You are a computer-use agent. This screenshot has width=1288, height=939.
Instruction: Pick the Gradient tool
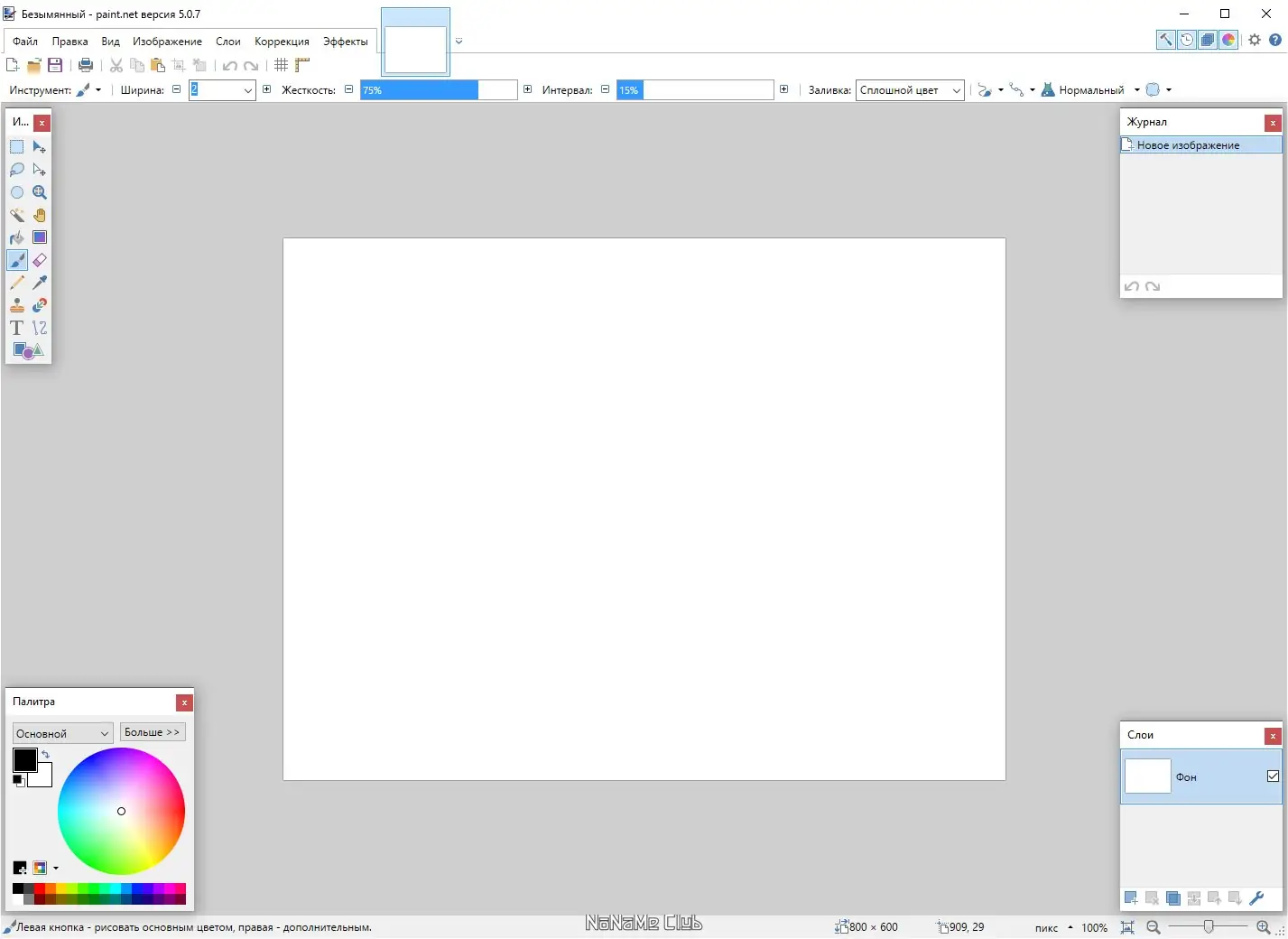coord(40,237)
